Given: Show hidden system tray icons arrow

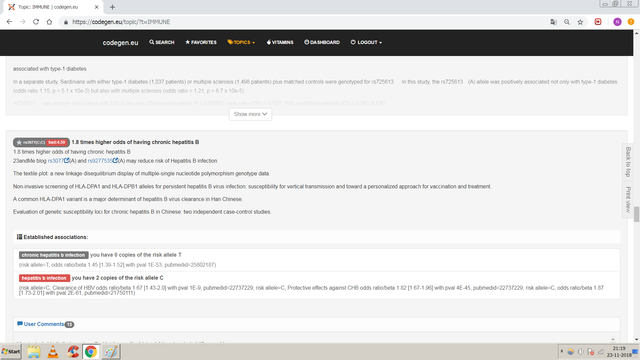Looking at the screenshot, I should (x=562, y=351).
